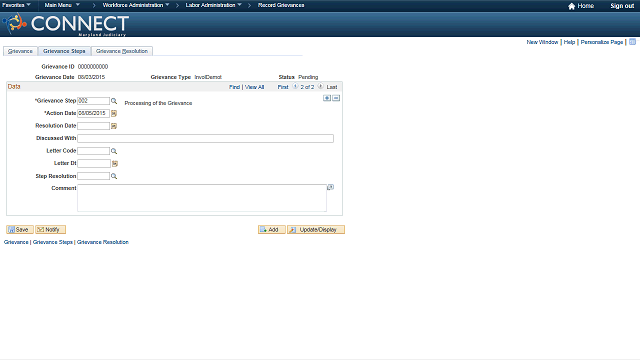Click the Grievance Type value InvolDemot
The height and width of the screenshot is (360, 640).
point(208,77)
